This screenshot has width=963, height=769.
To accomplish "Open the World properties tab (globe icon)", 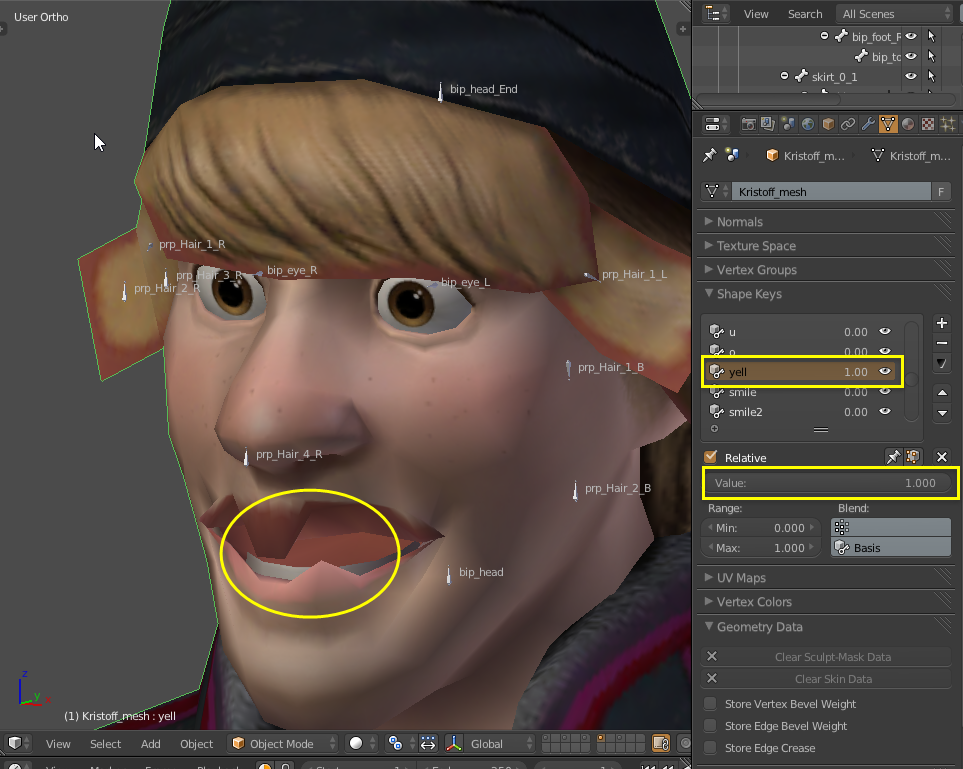I will [x=808, y=124].
